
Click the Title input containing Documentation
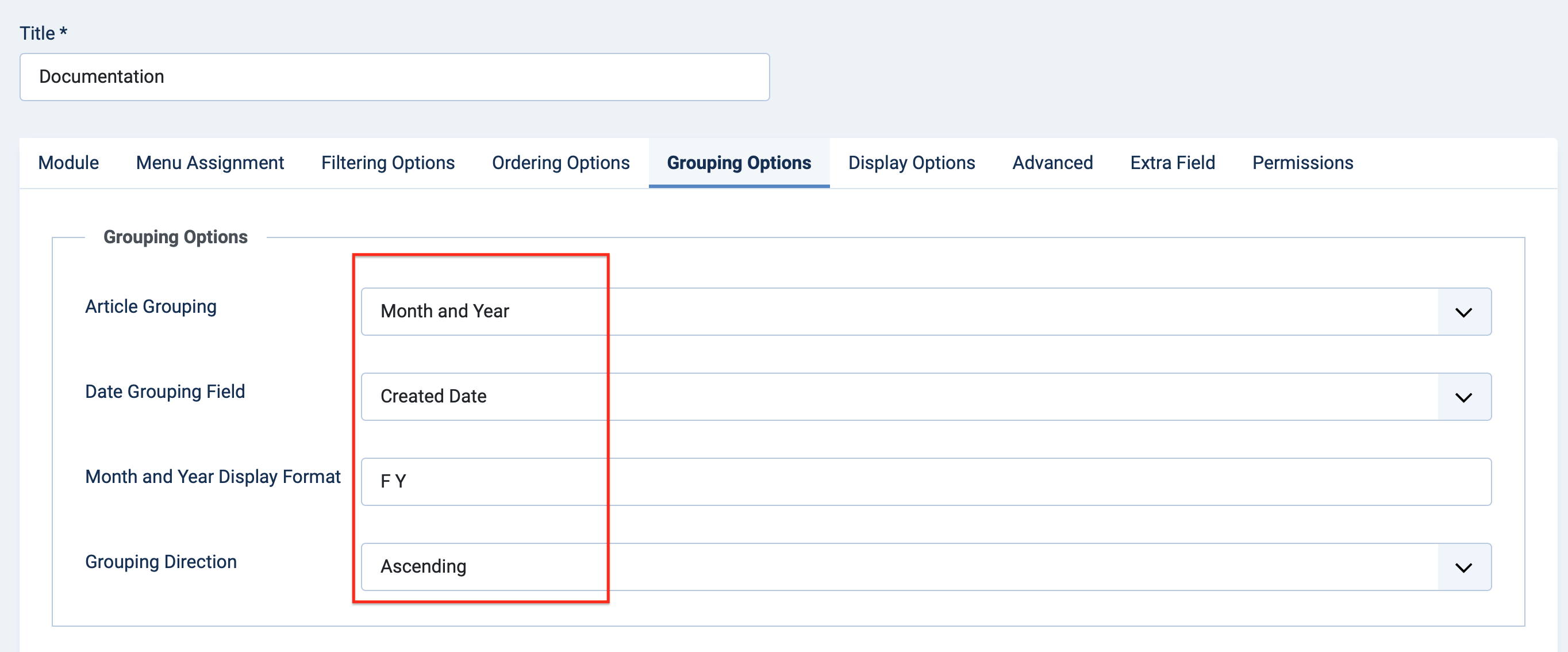tap(394, 76)
